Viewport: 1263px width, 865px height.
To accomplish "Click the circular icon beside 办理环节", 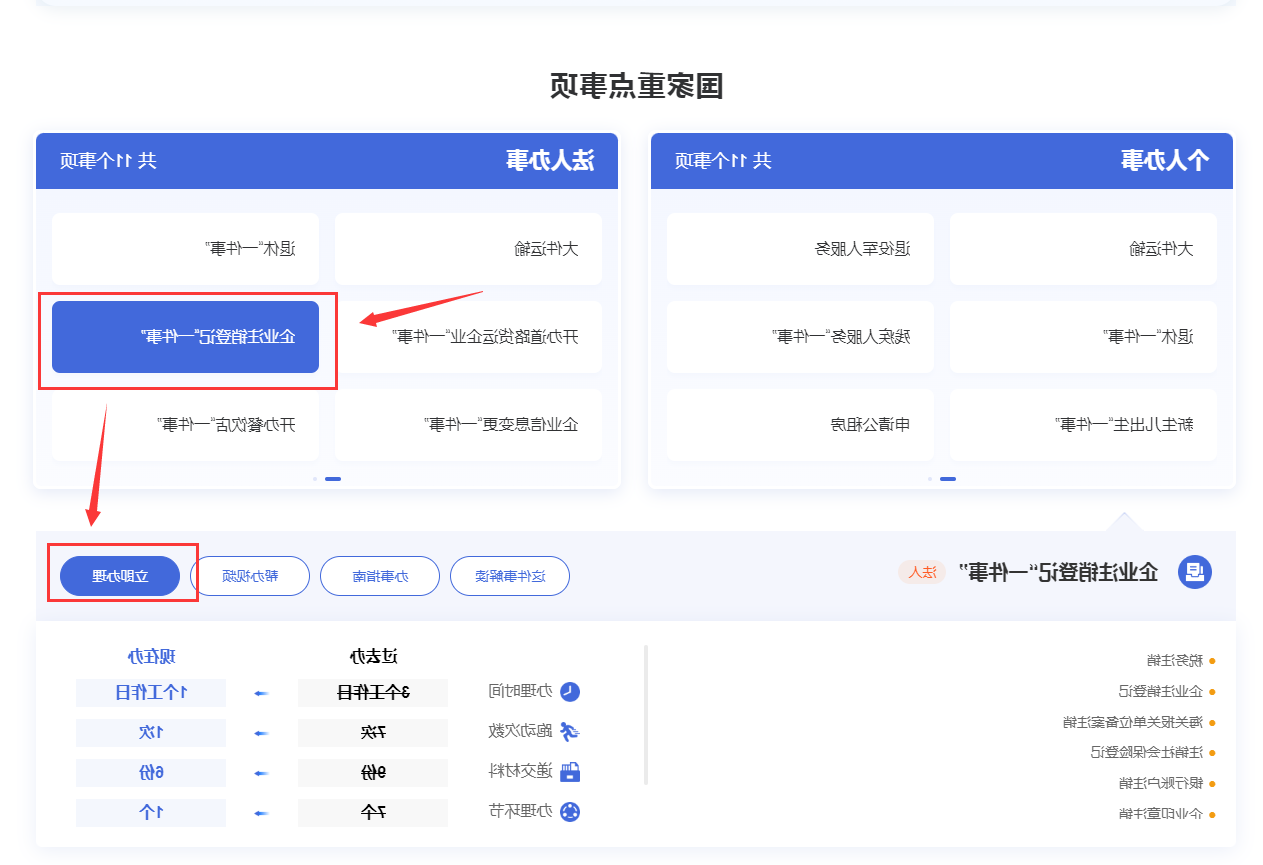I will click(x=570, y=812).
